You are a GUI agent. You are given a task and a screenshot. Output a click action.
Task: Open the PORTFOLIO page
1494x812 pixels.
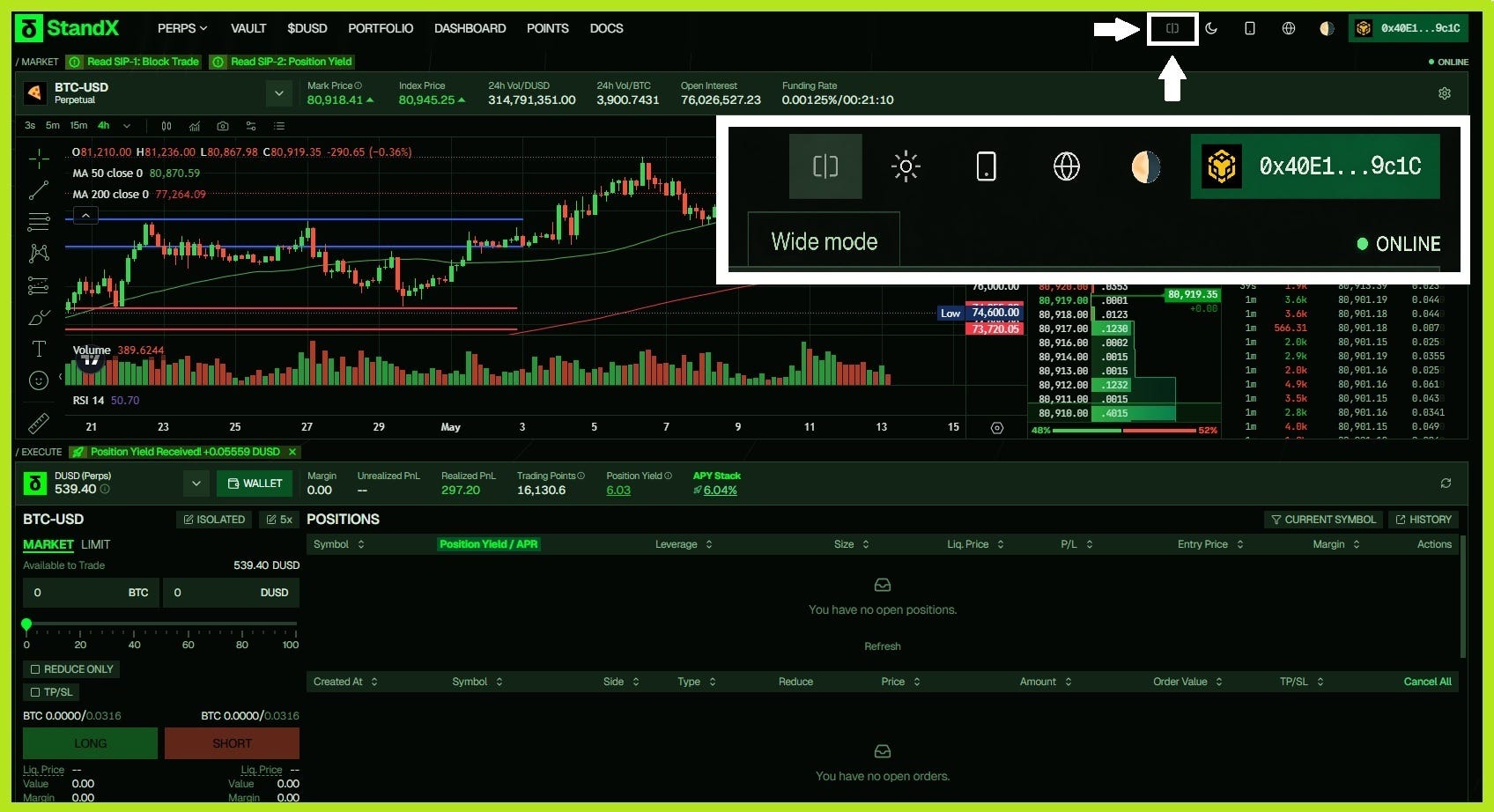(x=381, y=28)
